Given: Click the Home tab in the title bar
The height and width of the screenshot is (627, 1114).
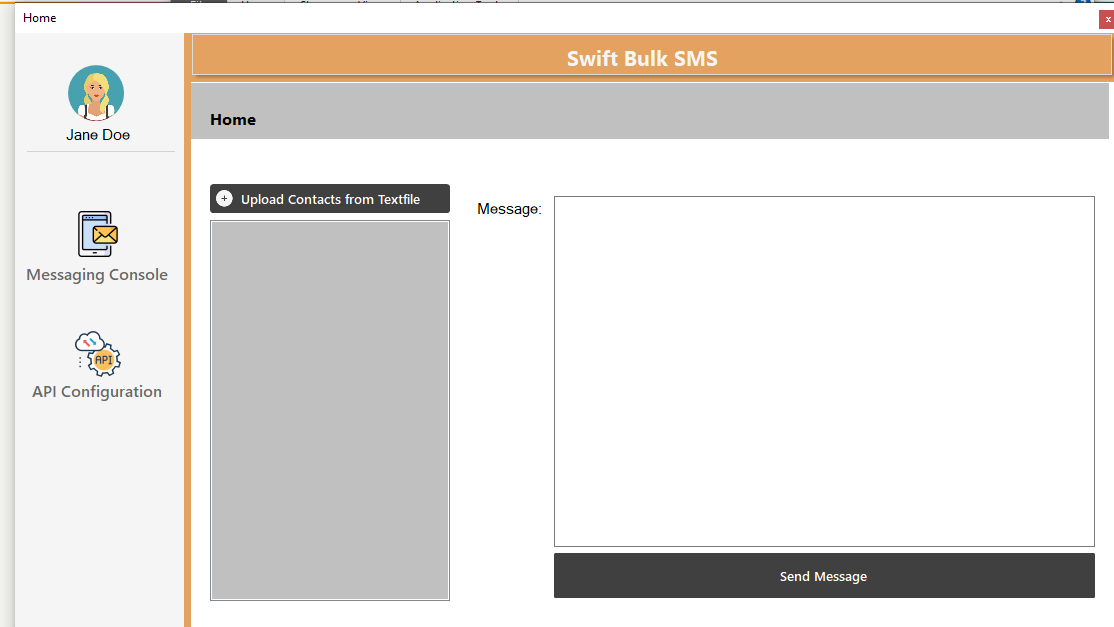Looking at the screenshot, I should (40, 17).
